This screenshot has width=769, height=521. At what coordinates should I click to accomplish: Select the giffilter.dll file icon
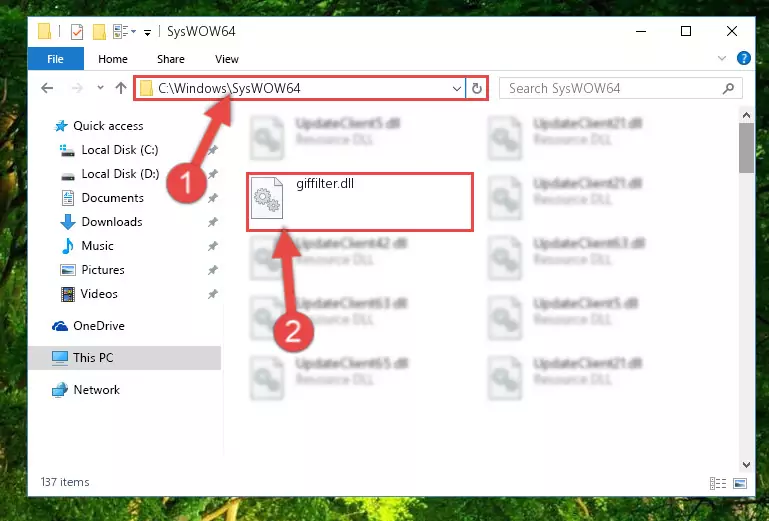coord(267,198)
